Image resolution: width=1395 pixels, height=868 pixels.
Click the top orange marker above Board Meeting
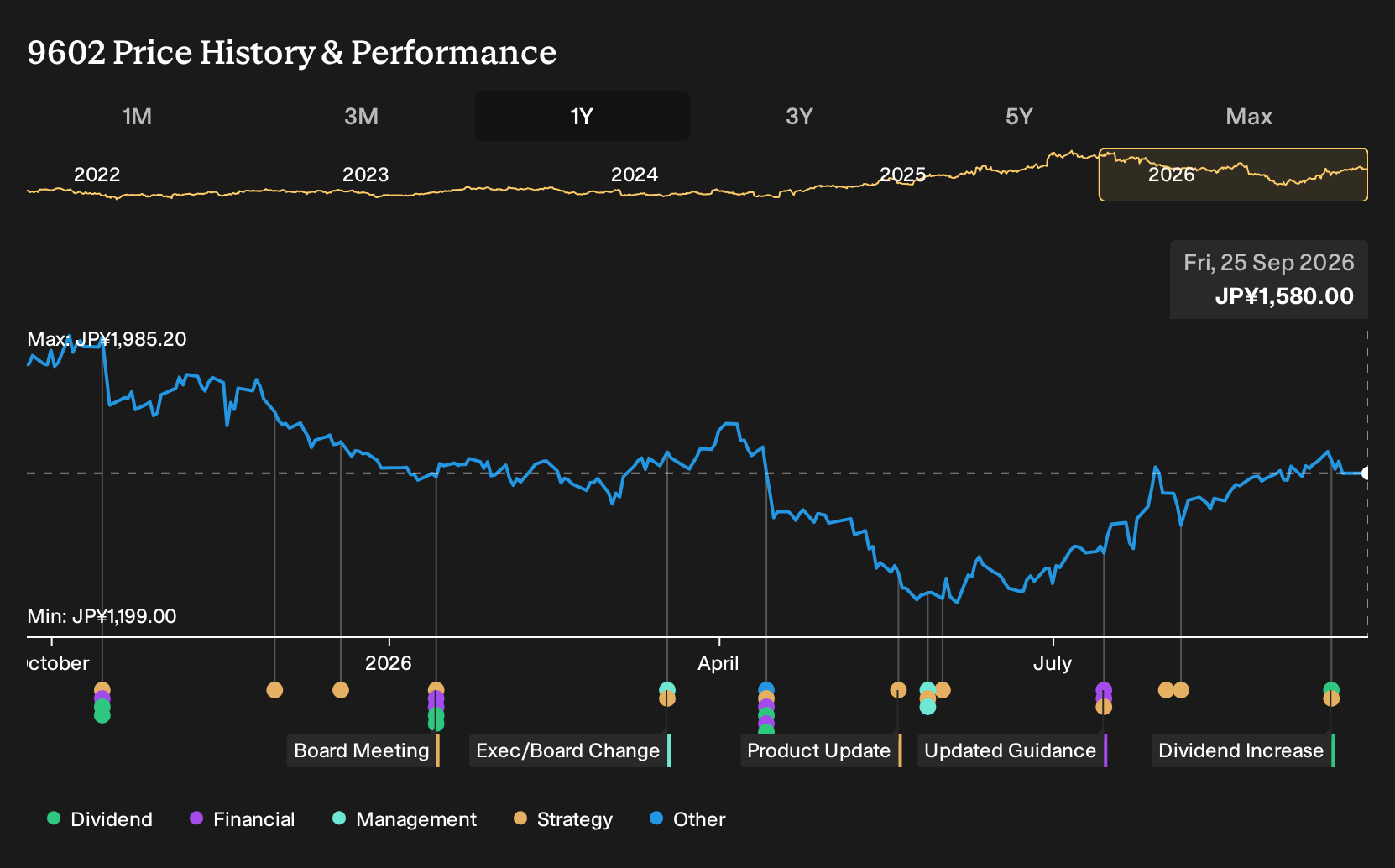436,689
